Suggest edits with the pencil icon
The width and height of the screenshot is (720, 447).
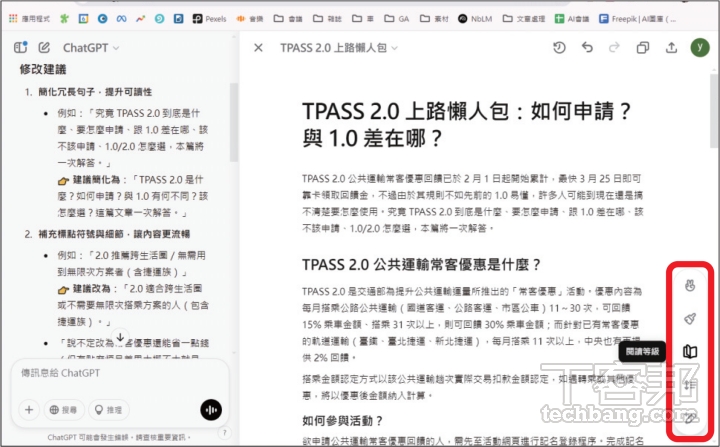(690, 418)
